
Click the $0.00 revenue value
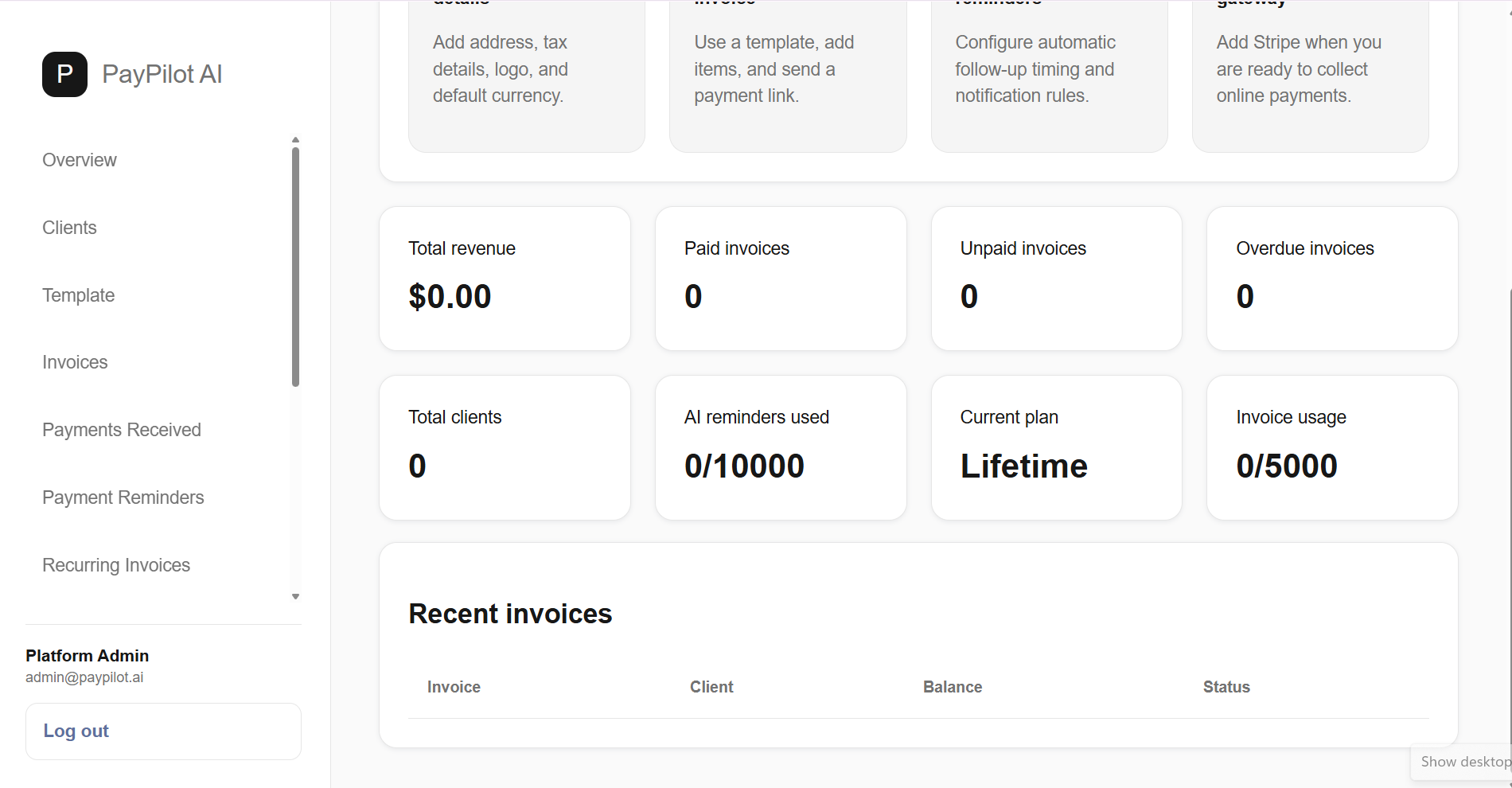[x=450, y=297]
